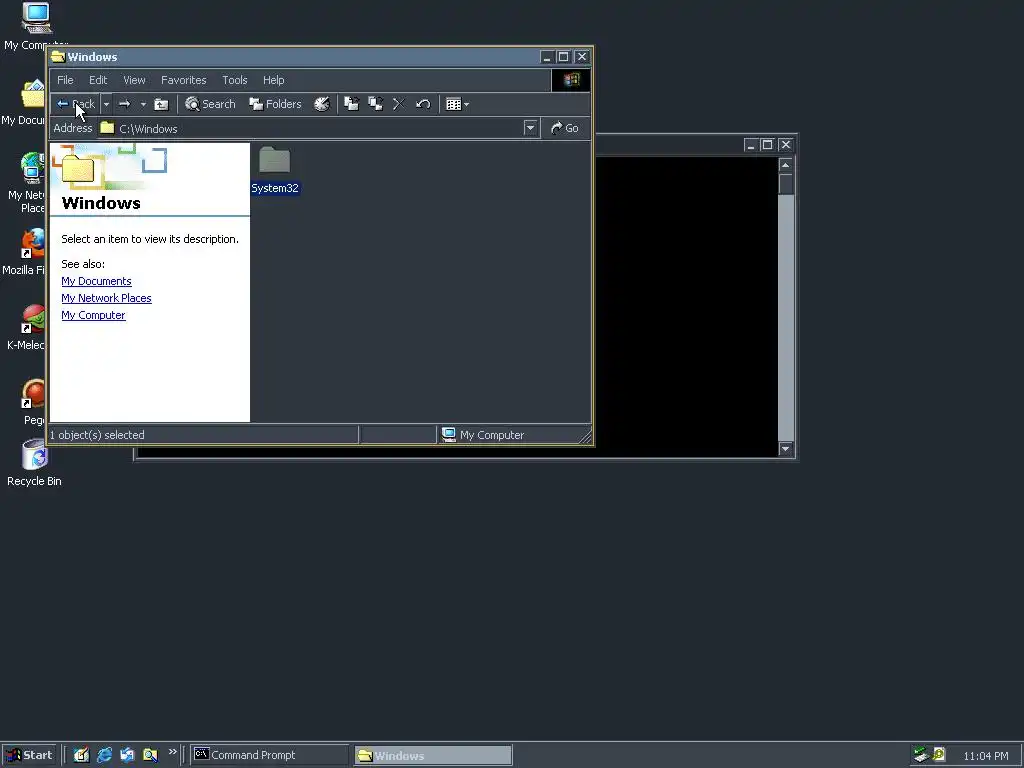
Task: Click the first Quick Launch icon
Action: [81, 755]
